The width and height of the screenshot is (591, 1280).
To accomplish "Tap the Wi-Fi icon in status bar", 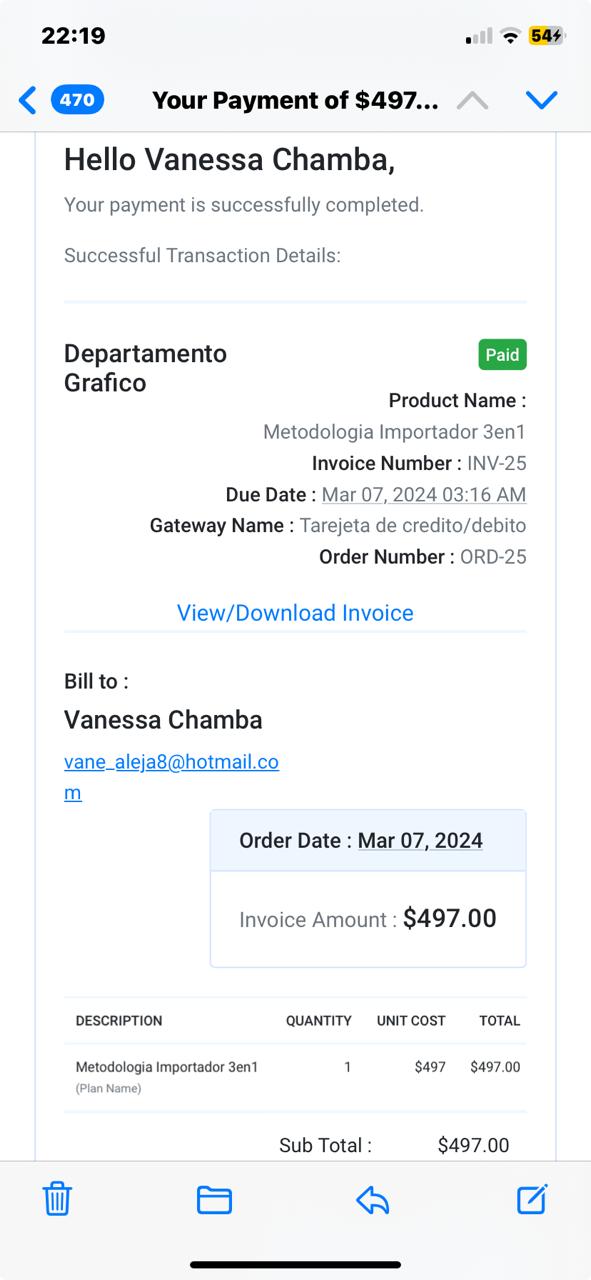I will 511,36.
